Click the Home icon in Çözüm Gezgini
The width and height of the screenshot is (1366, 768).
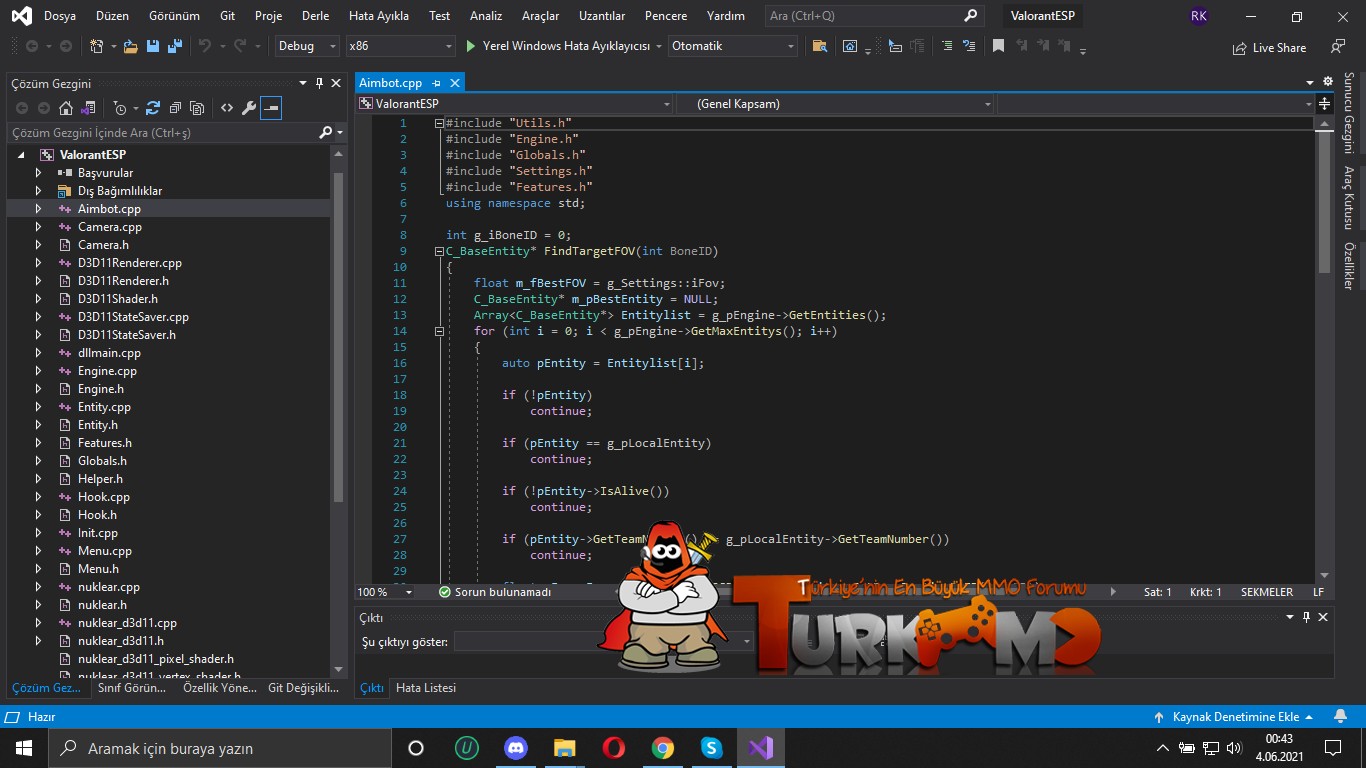tap(66, 108)
